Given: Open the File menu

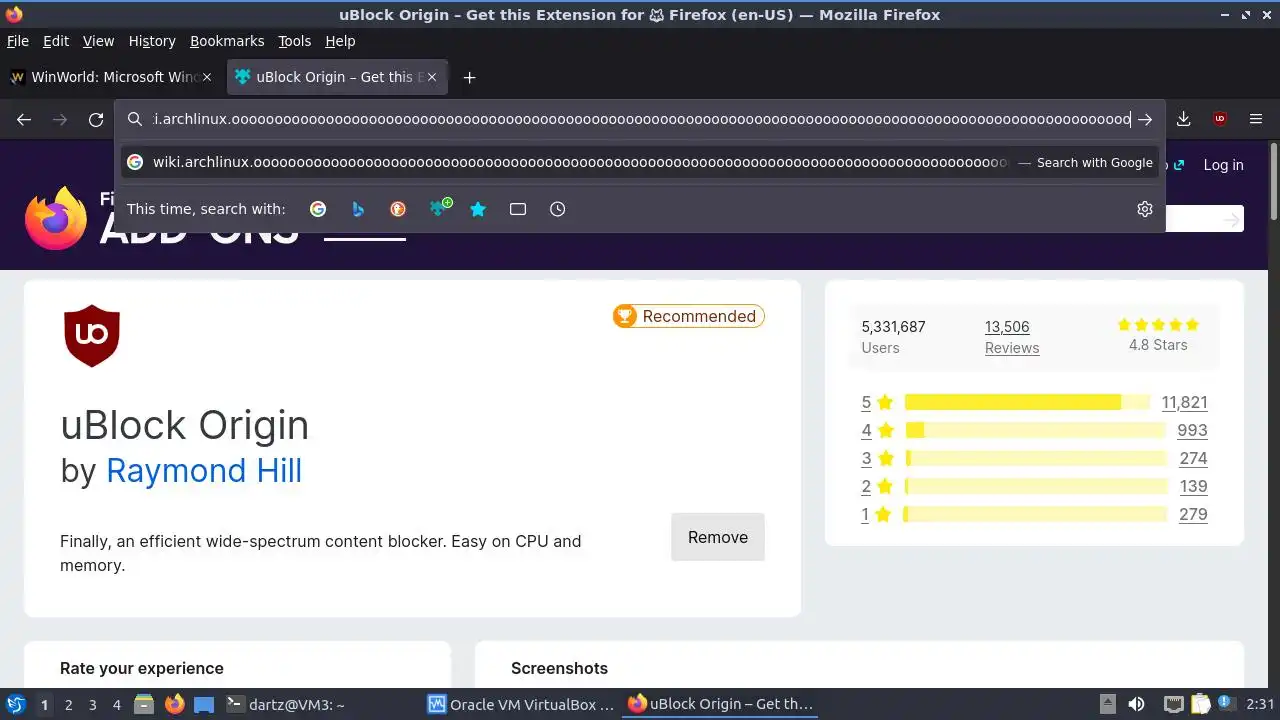Looking at the screenshot, I should 18,41.
